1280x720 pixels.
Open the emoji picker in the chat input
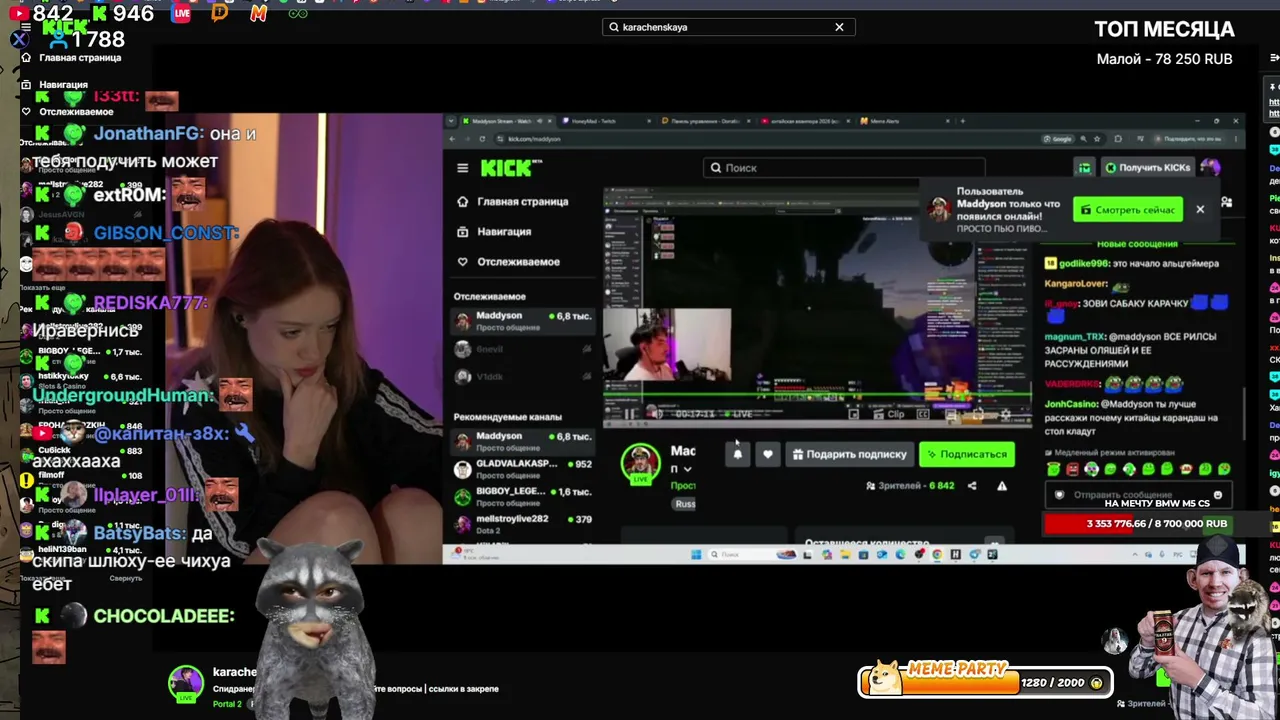click(x=1217, y=495)
